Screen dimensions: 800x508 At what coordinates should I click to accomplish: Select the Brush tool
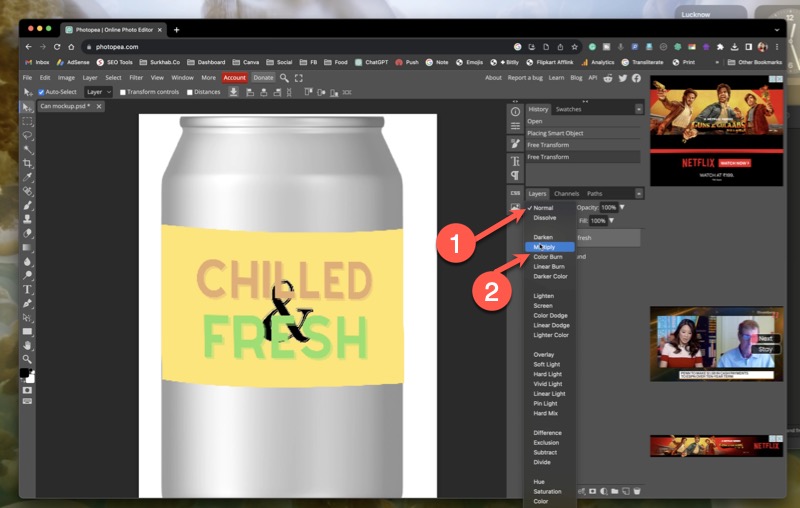point(28,205)
